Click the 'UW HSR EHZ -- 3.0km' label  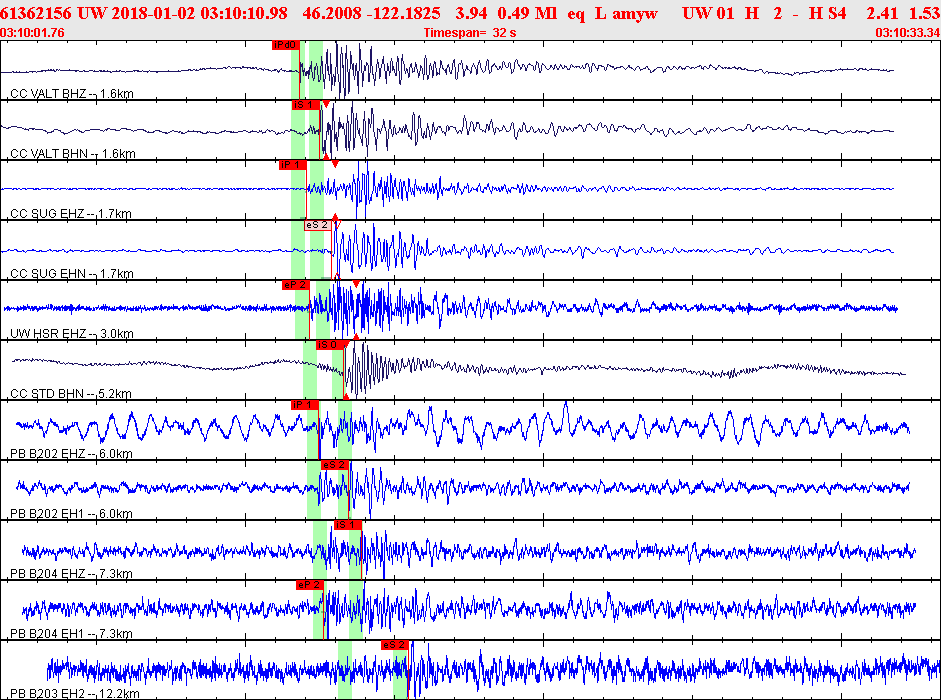coord(72,334)
